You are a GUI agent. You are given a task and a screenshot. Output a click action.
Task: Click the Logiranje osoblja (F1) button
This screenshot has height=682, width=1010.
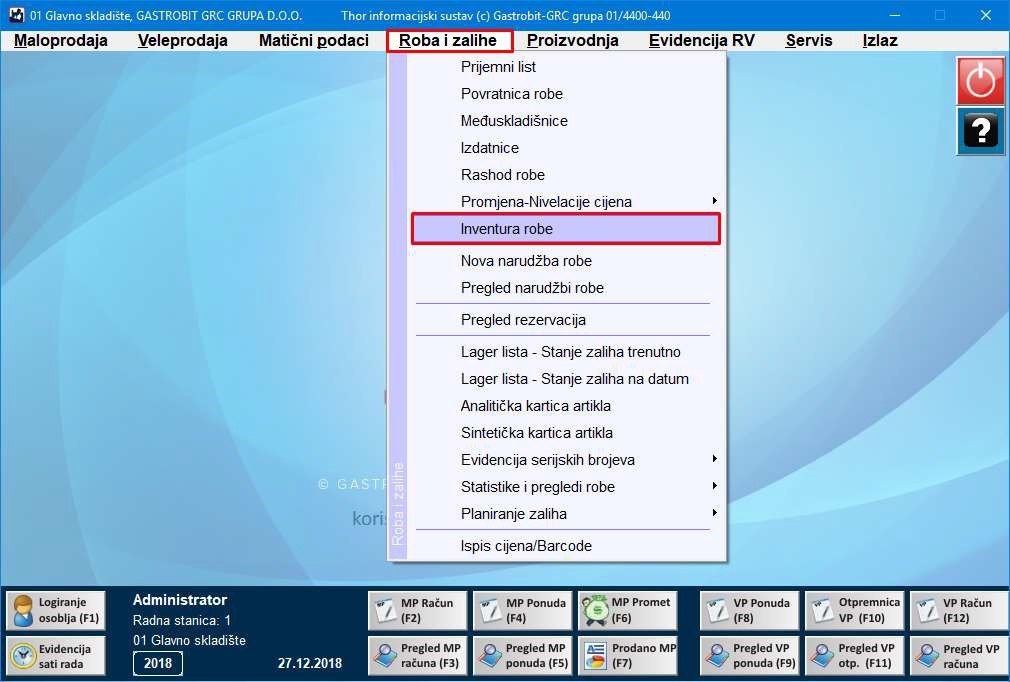click(x=56, y=610)
